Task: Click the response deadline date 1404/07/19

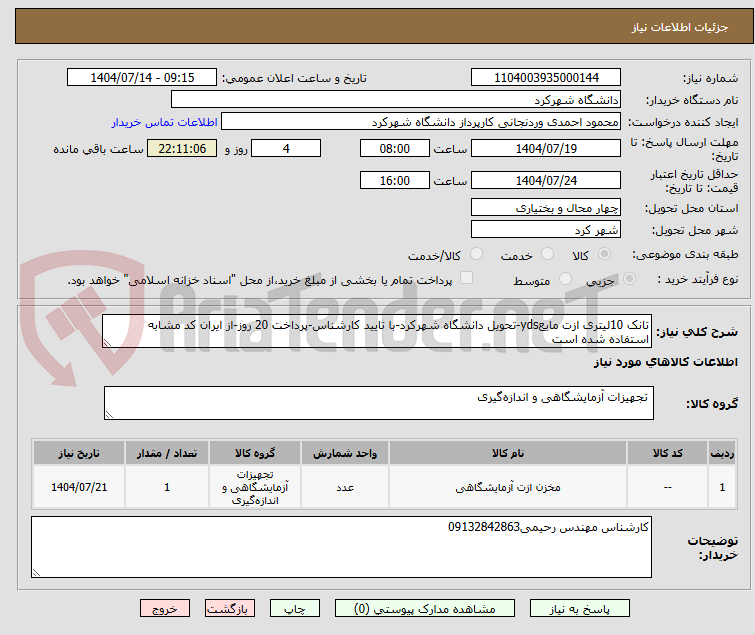Action: coord(546,148)
